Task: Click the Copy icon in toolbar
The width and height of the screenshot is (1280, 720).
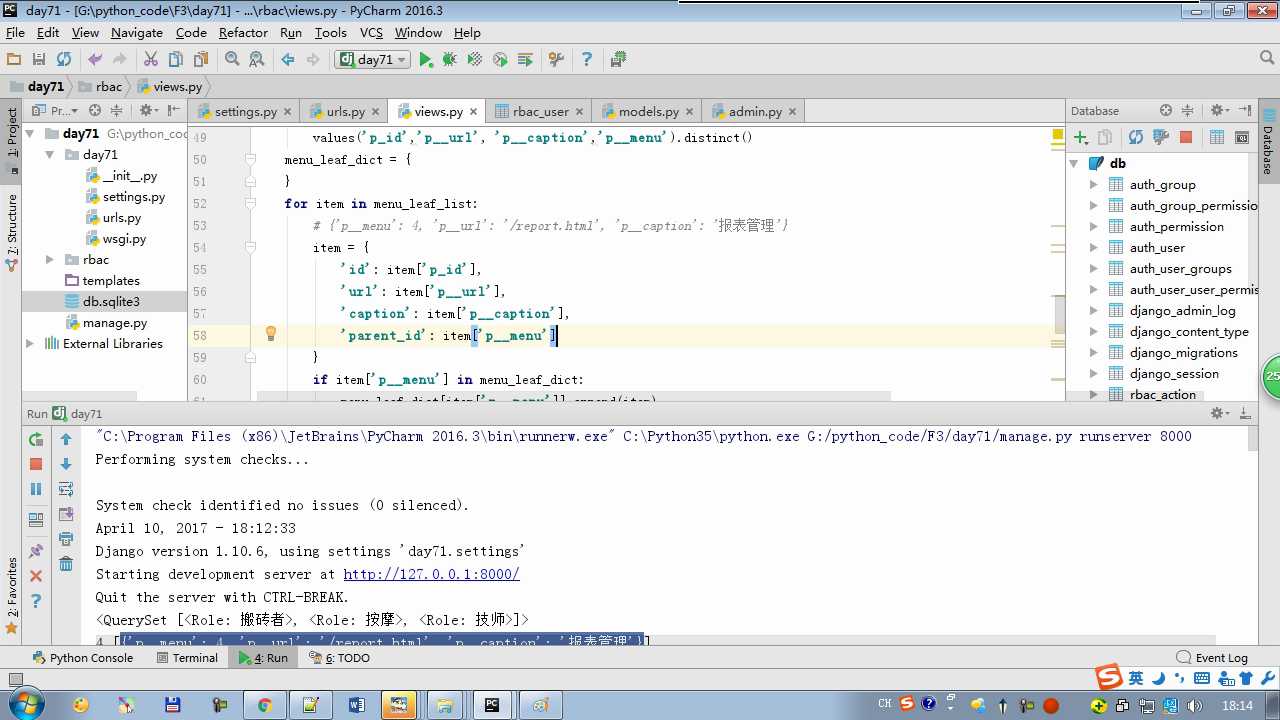Action: 176,60
